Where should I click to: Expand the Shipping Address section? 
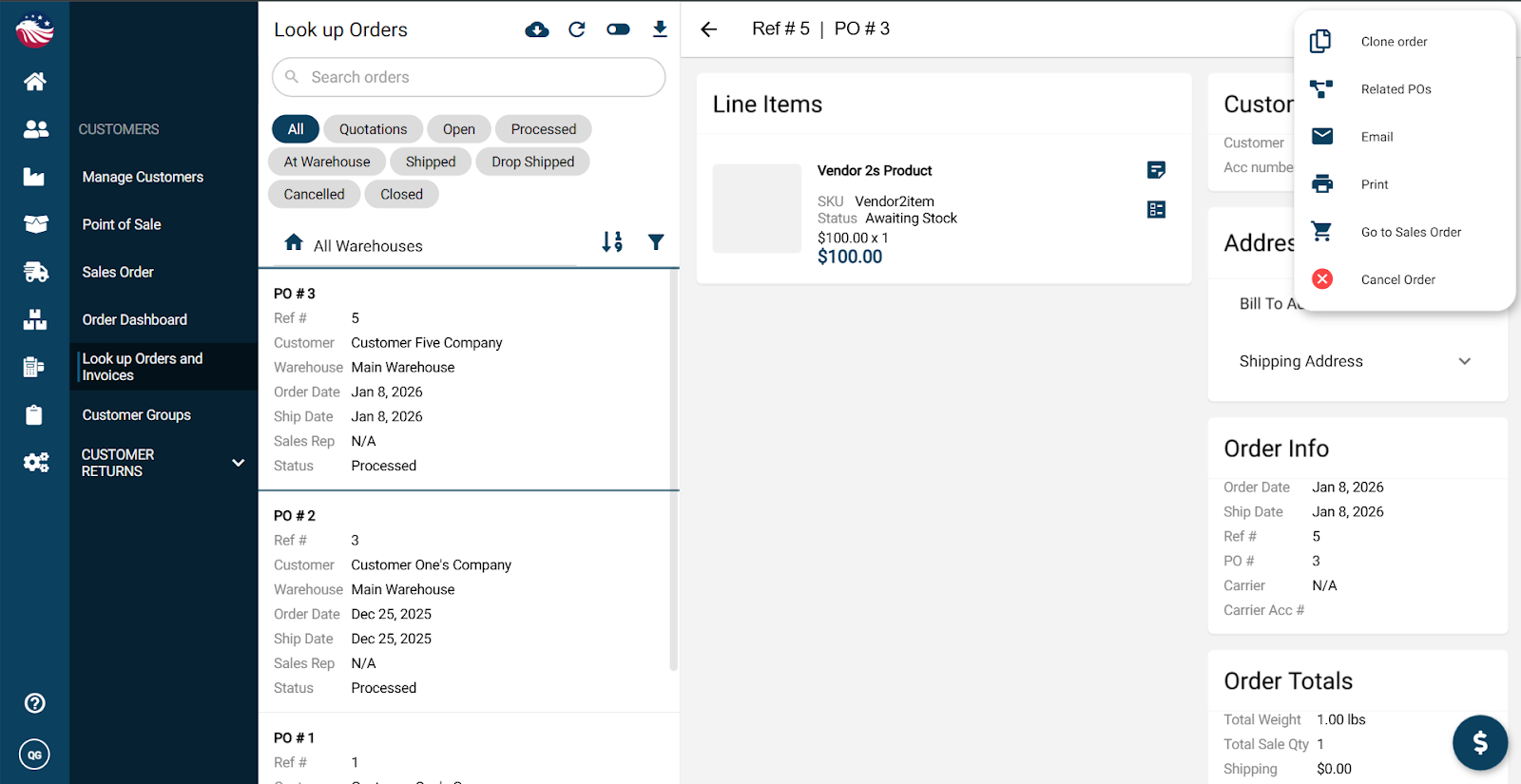(1357, 361)
